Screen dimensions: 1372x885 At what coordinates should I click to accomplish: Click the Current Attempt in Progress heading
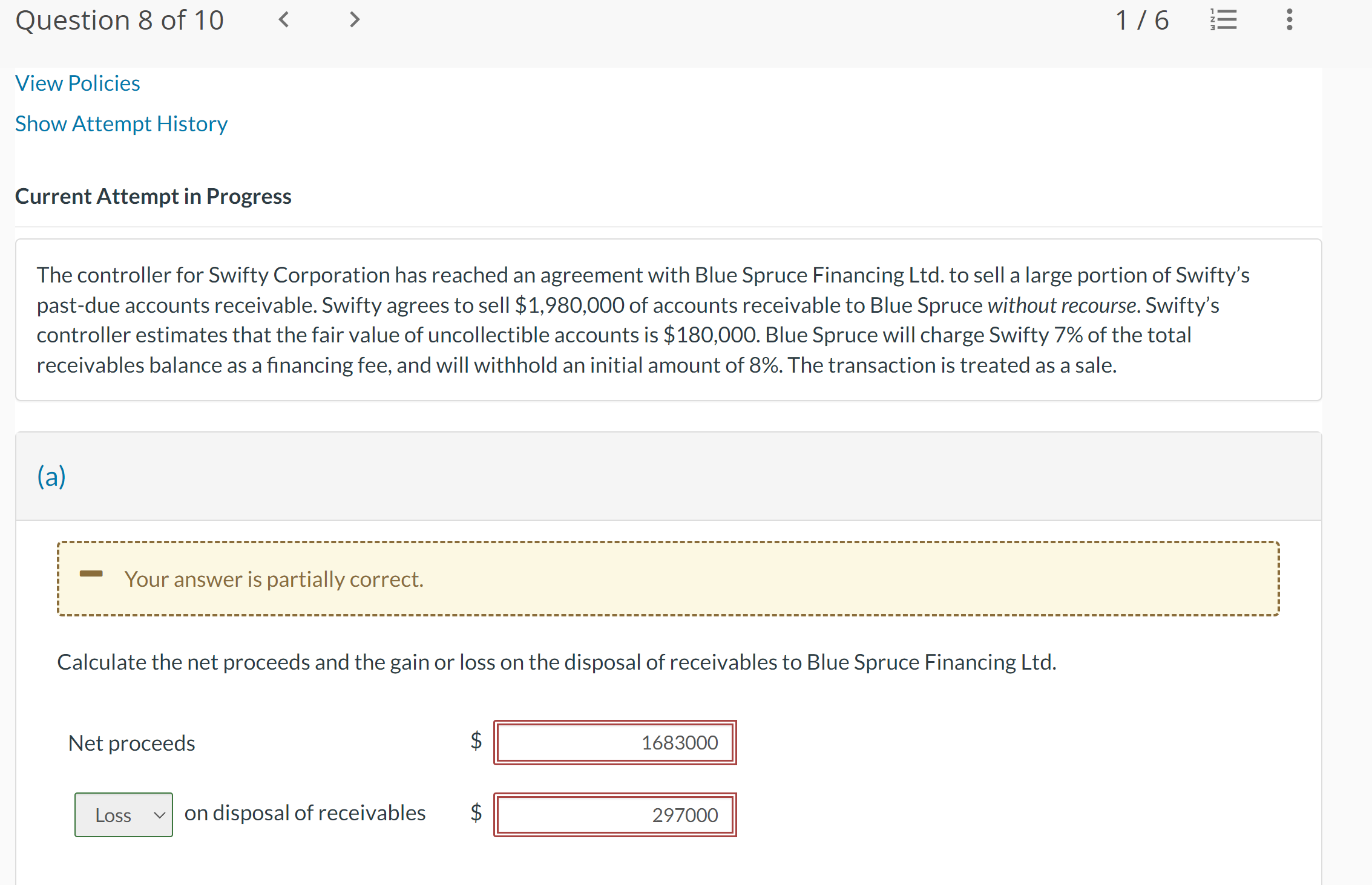pyautogui.click(x=153, y=196)
